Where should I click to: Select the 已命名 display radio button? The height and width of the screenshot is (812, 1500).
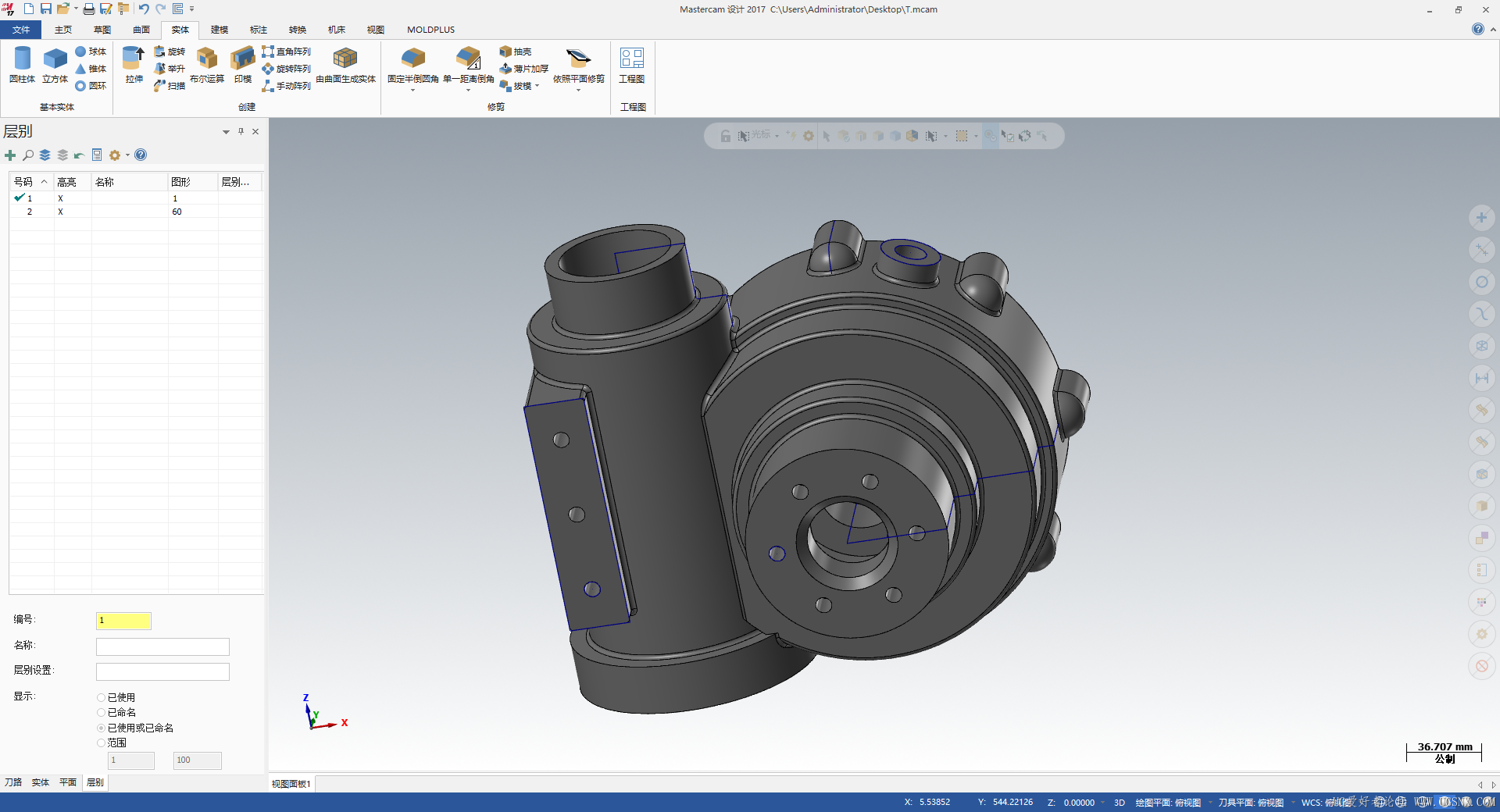pyautogui.click(x=101, y=713)
